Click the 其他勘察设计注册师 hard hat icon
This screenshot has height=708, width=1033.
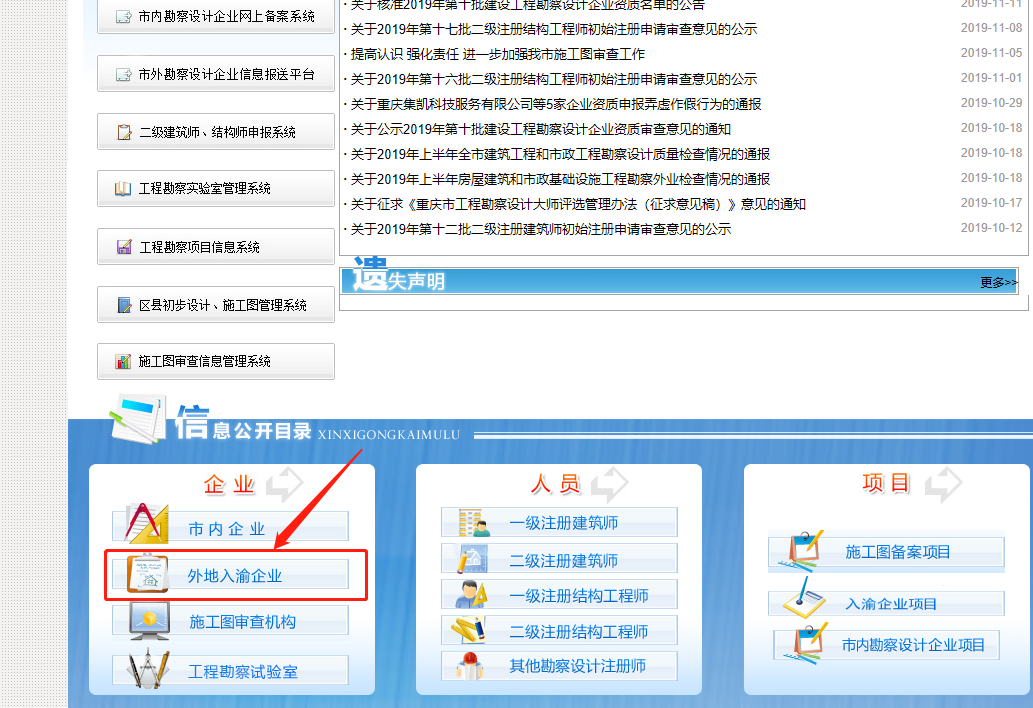coord(470,665)
